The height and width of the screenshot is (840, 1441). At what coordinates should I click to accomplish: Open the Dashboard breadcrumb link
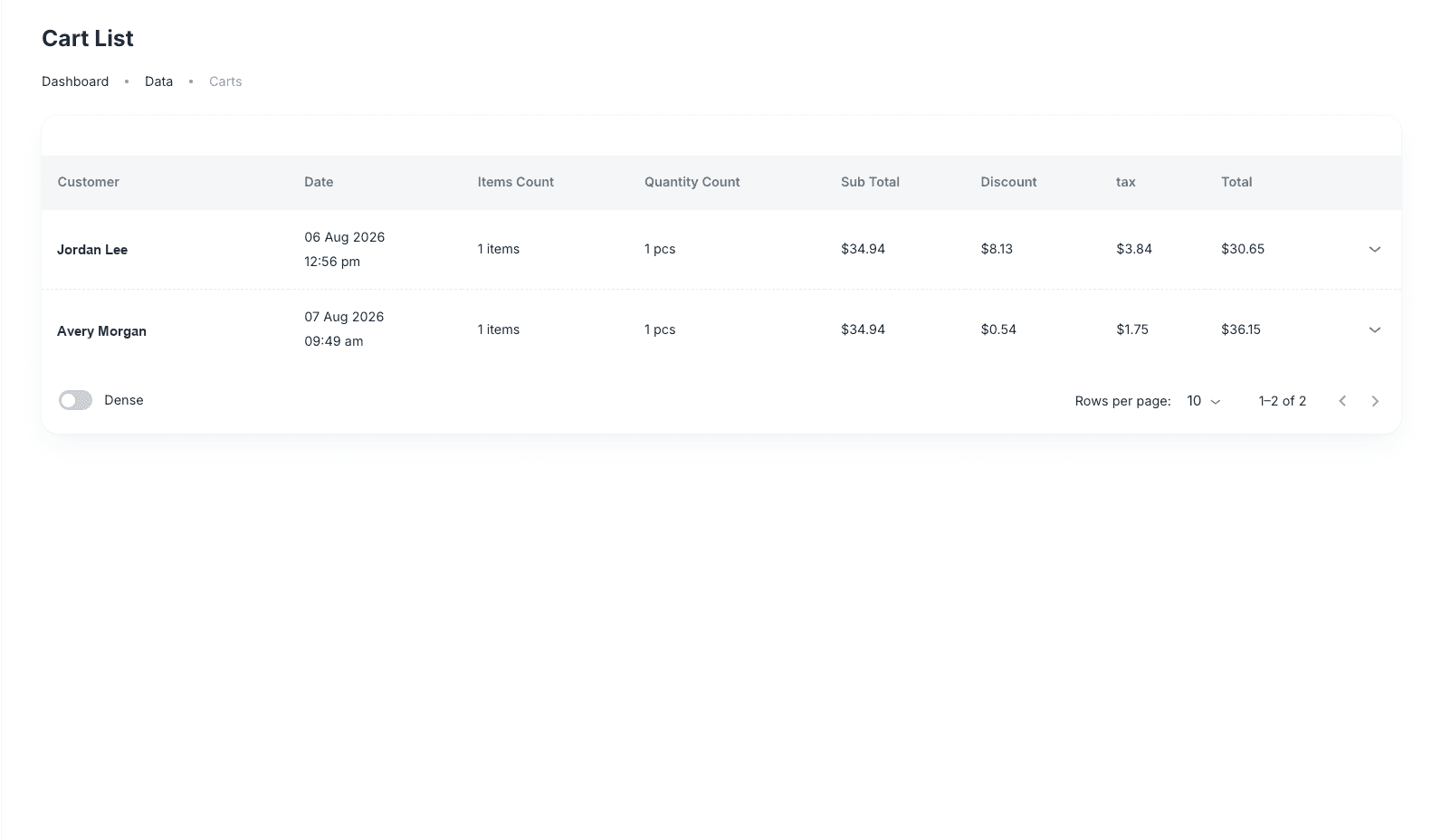click(x=75, y=81)
